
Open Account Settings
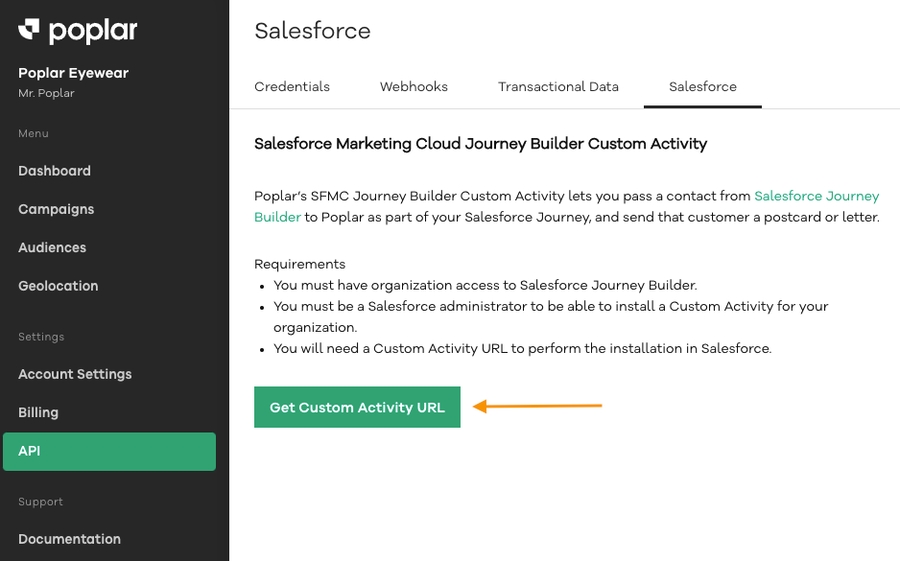coord(75,374)
